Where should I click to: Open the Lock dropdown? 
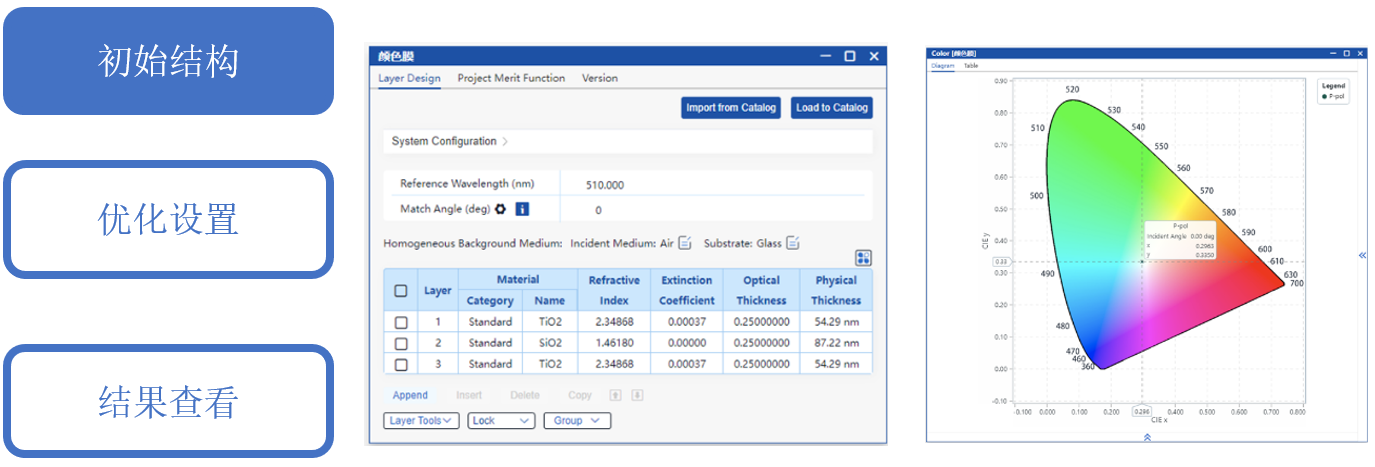502,421
